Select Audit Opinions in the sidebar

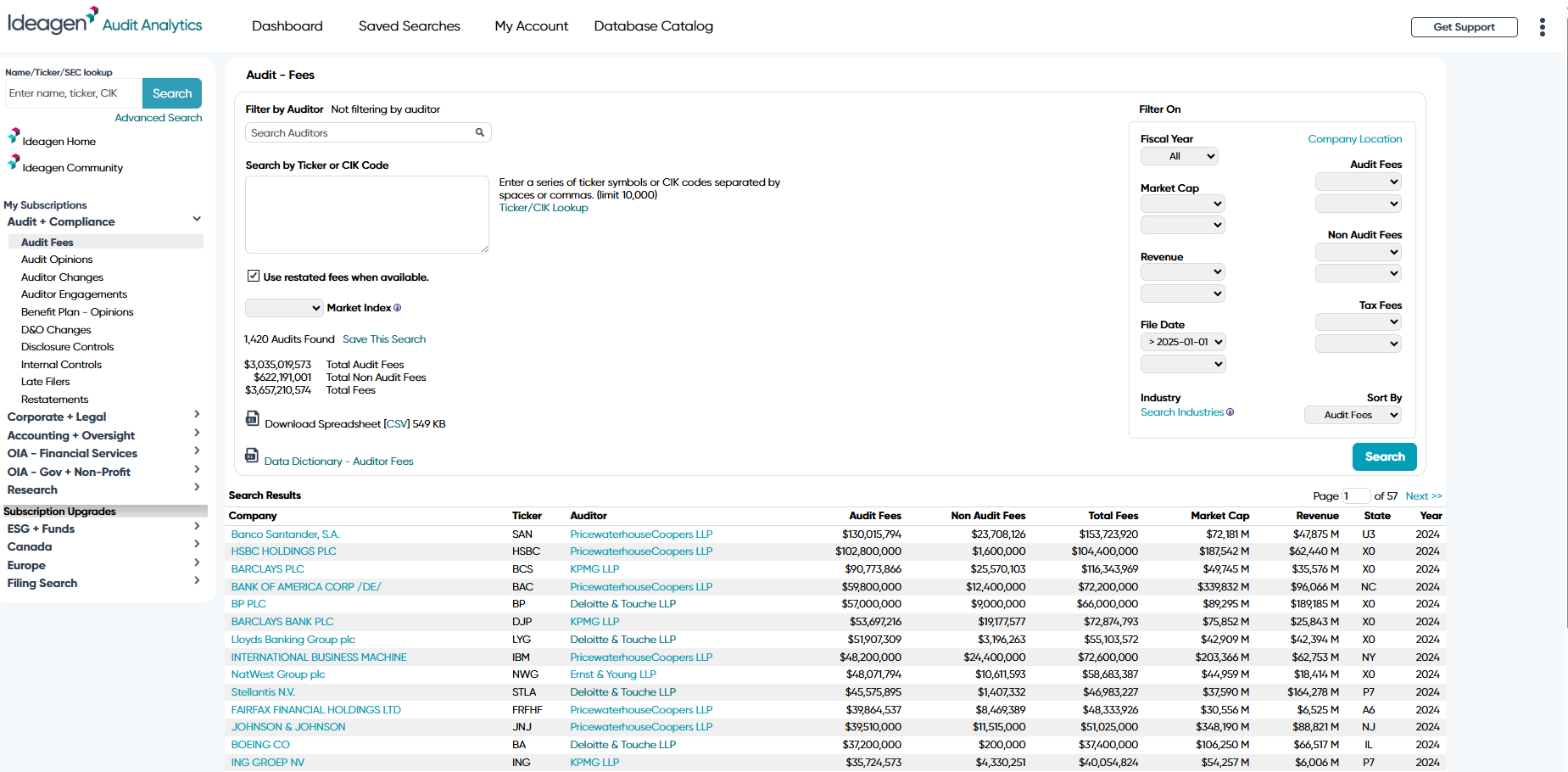[57, 260]
